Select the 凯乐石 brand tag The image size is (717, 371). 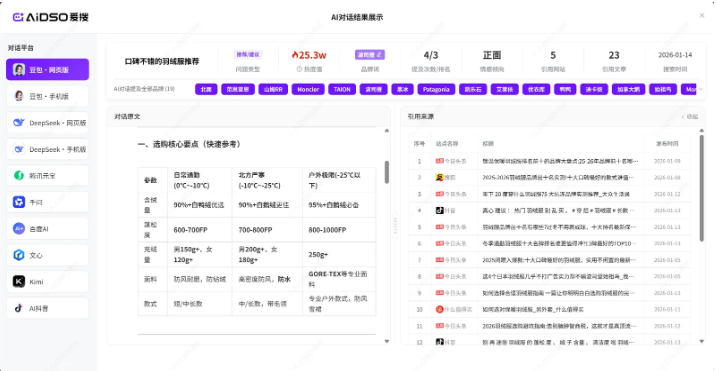[473, 89]
